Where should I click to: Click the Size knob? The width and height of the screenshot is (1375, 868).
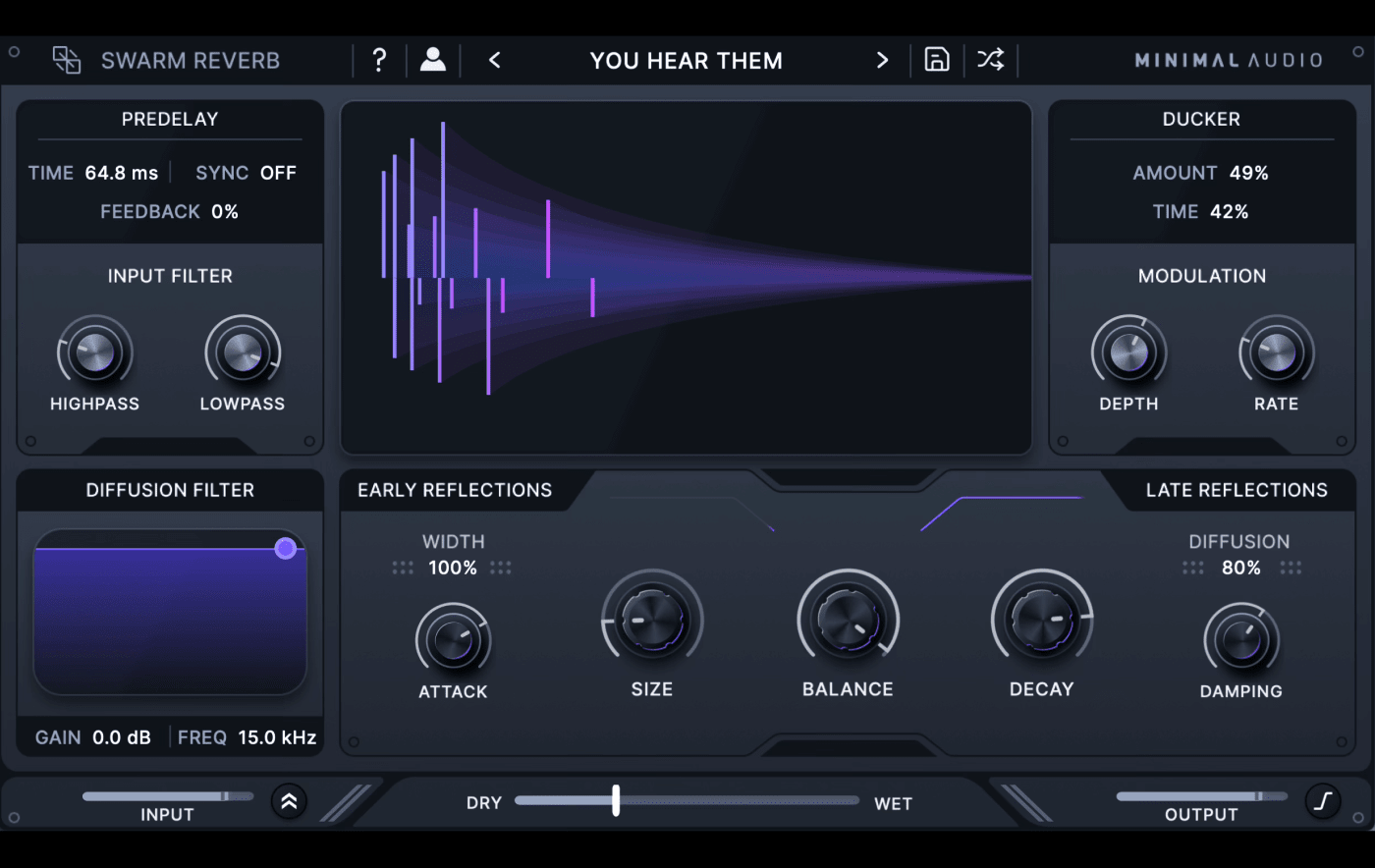652,620
